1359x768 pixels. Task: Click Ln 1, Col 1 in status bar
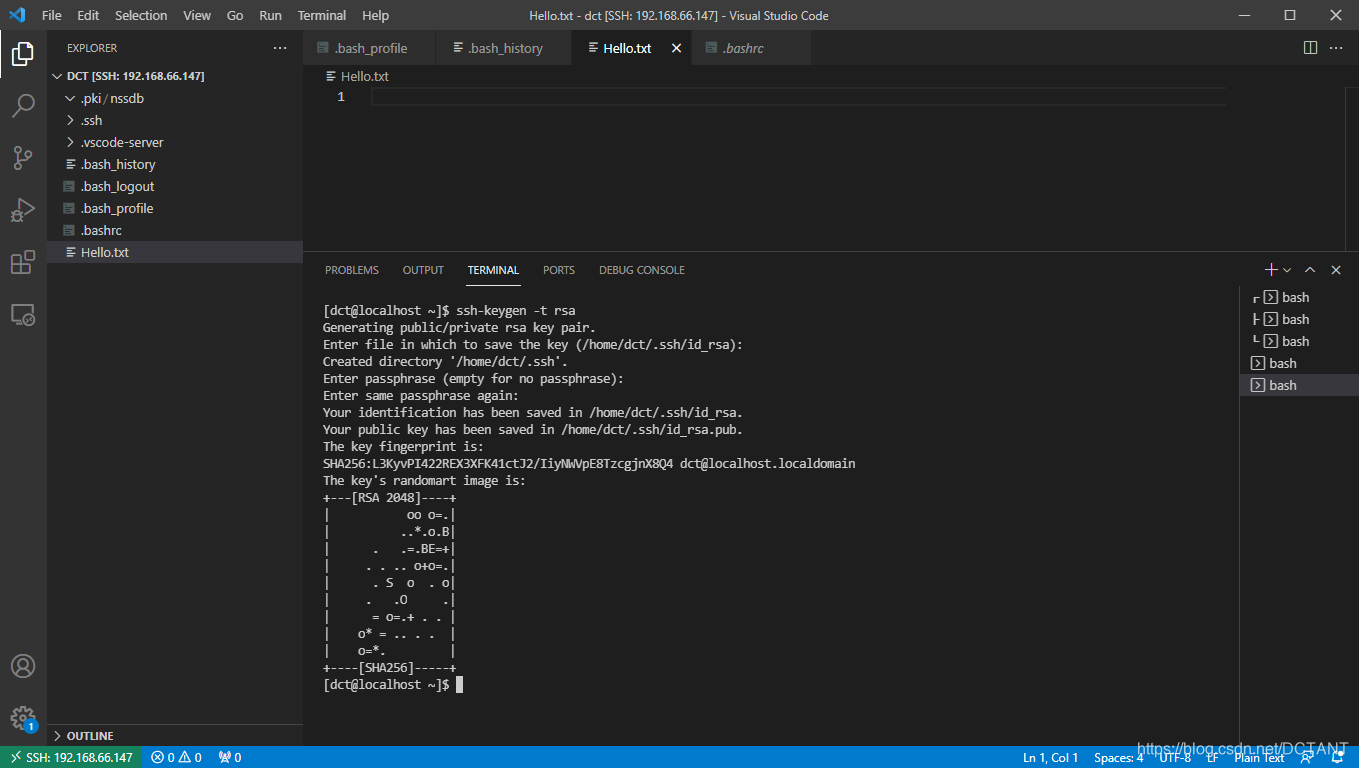point(1050,757)
